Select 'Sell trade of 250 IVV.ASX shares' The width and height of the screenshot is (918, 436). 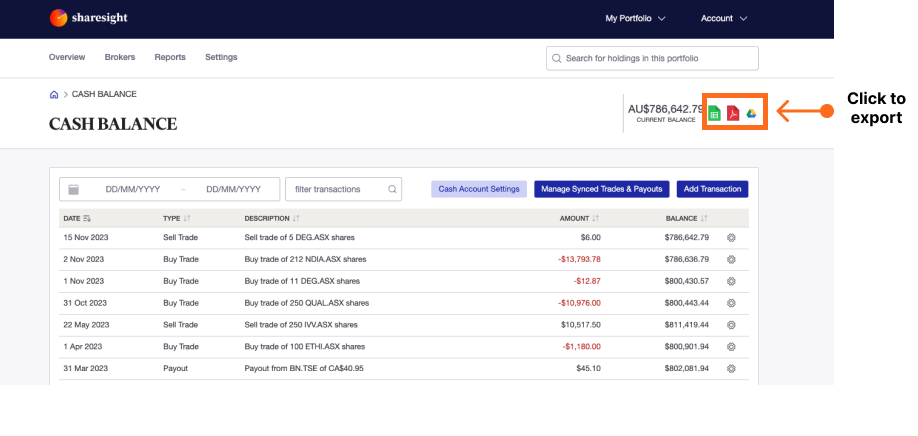[301, 325]
